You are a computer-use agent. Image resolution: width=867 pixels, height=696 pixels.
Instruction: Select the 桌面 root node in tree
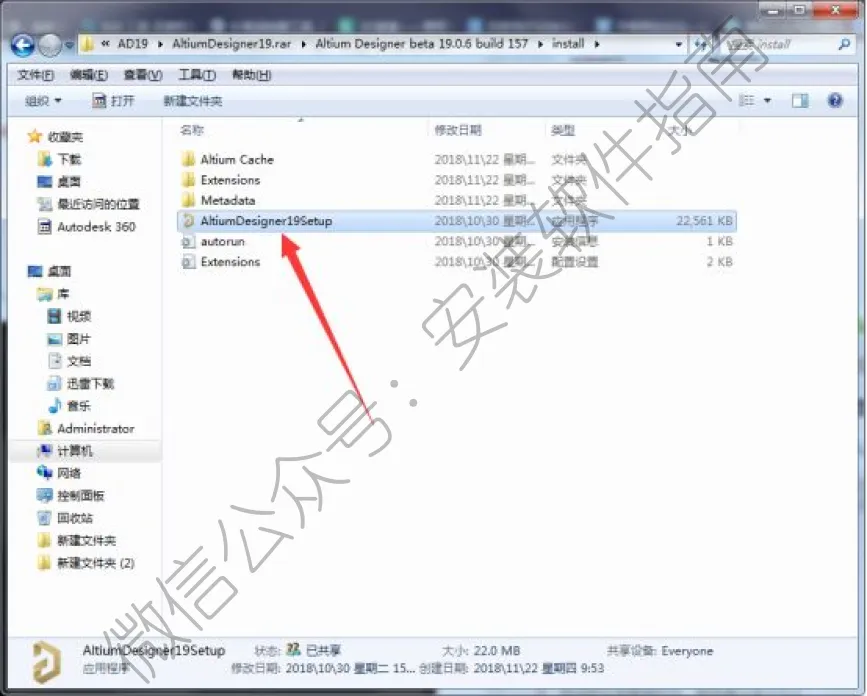pos(59,271)
